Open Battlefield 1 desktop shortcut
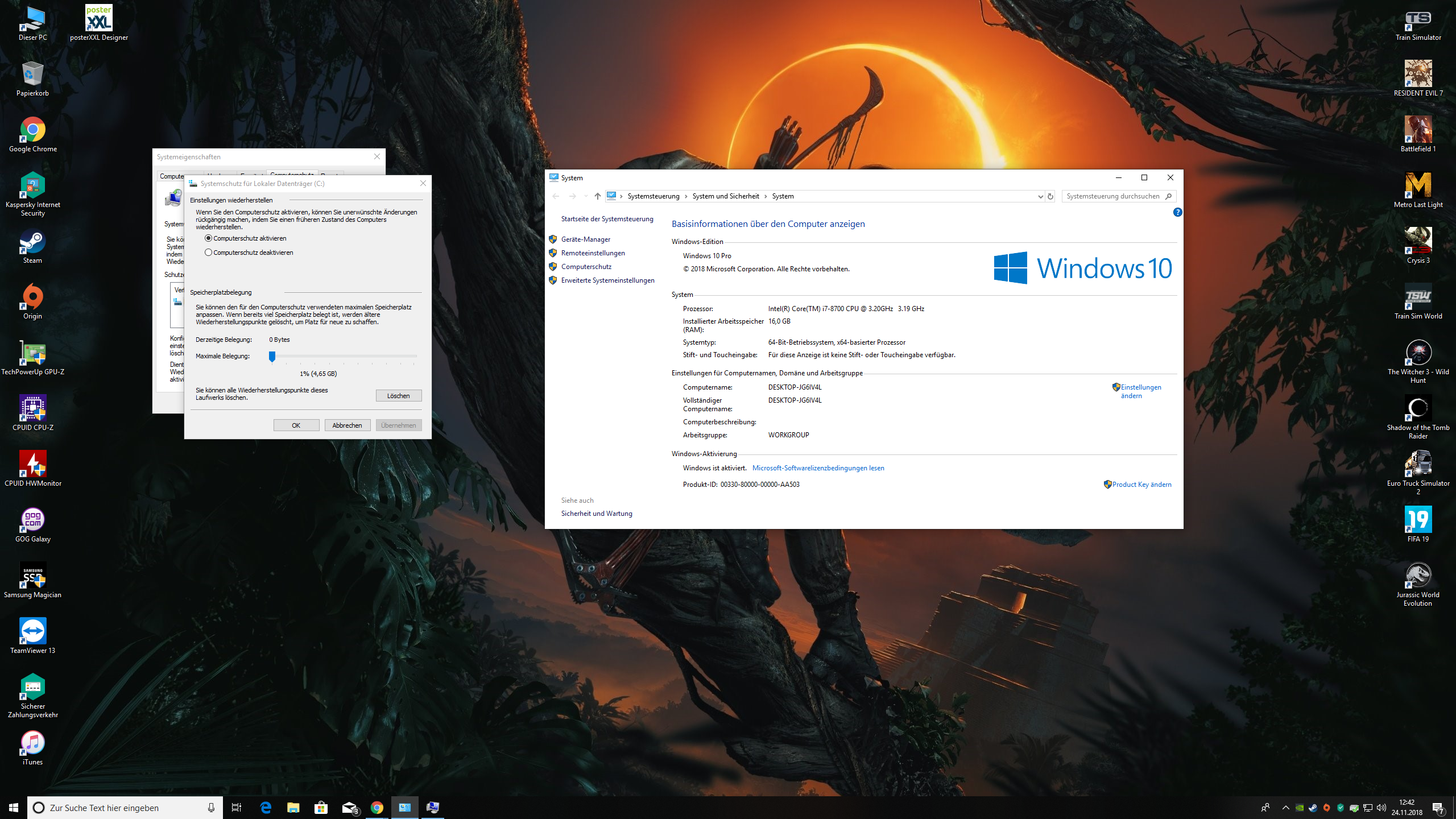 (x=1418, y=134)
